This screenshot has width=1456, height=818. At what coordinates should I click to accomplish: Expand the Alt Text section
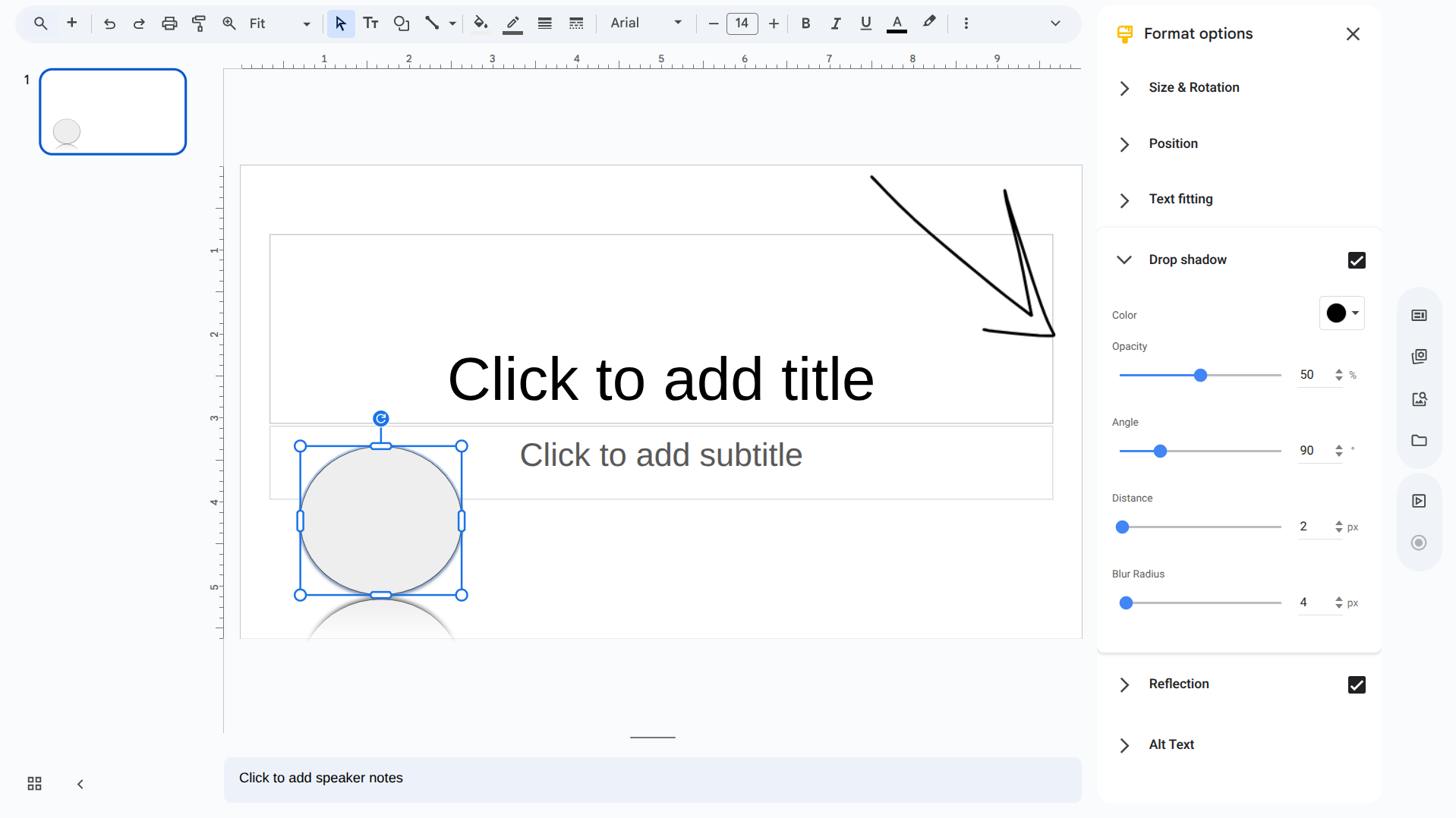pos(1171,745)
